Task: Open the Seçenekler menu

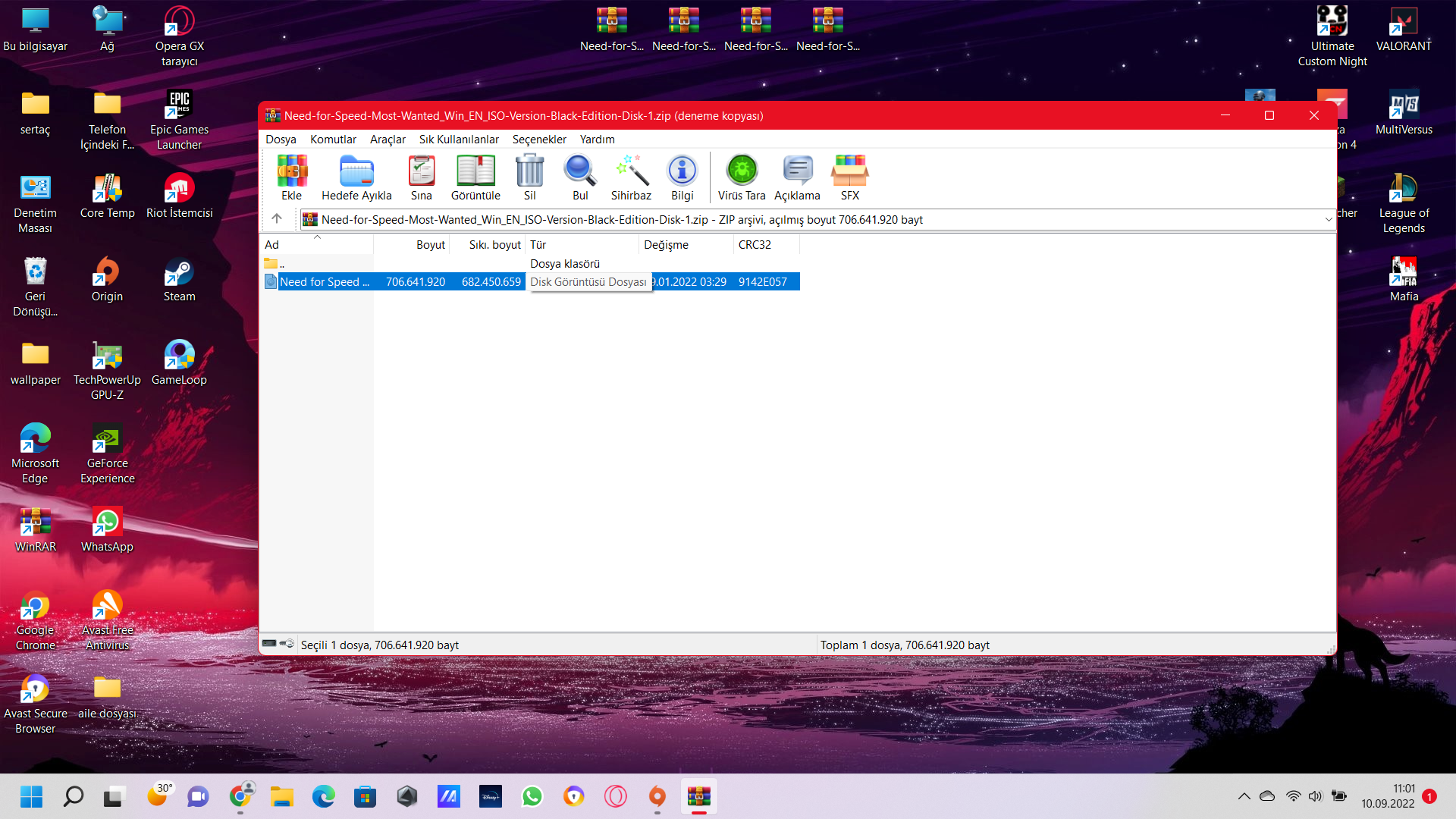Action: [539, 140]
